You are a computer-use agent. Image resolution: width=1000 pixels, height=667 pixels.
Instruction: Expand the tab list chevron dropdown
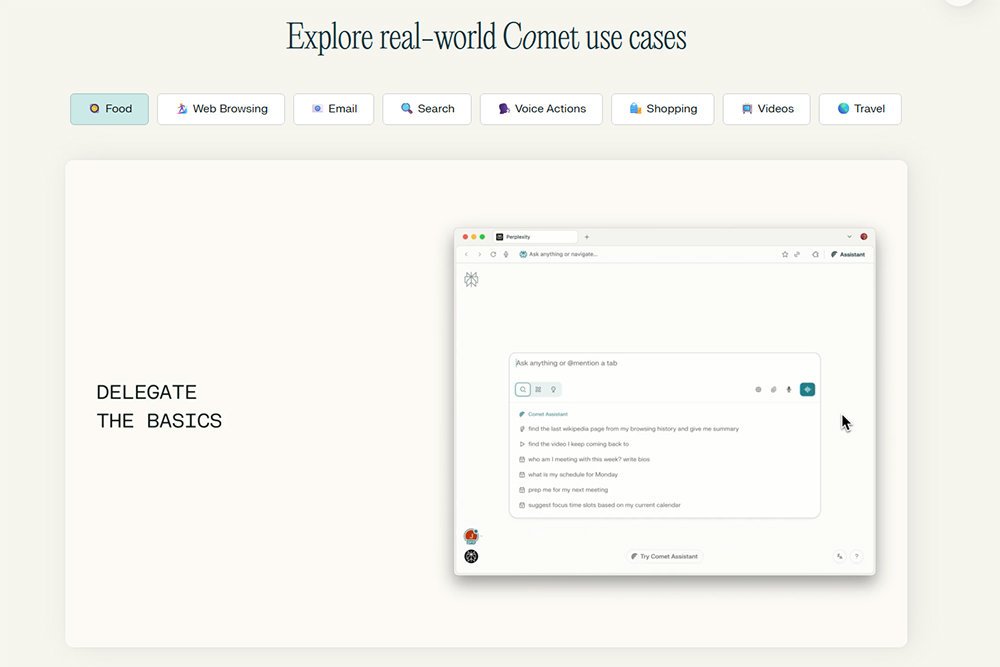point(849,237)
